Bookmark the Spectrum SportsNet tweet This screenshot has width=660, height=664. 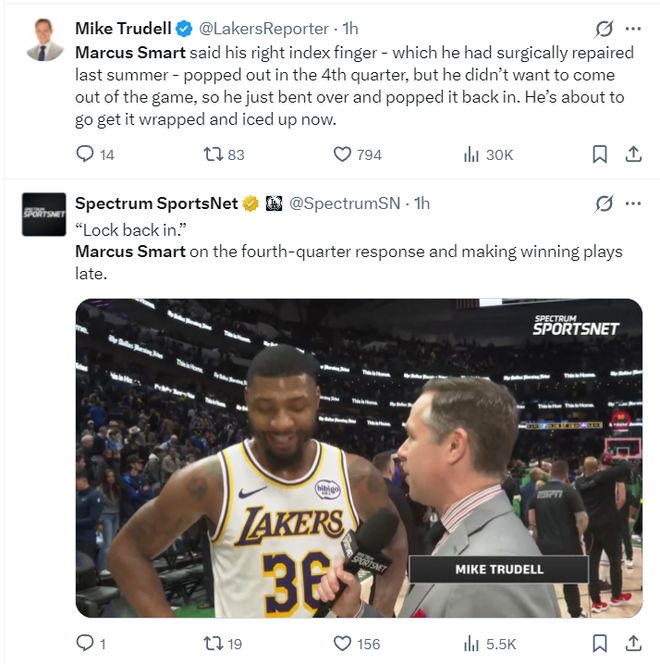[599, 643]
